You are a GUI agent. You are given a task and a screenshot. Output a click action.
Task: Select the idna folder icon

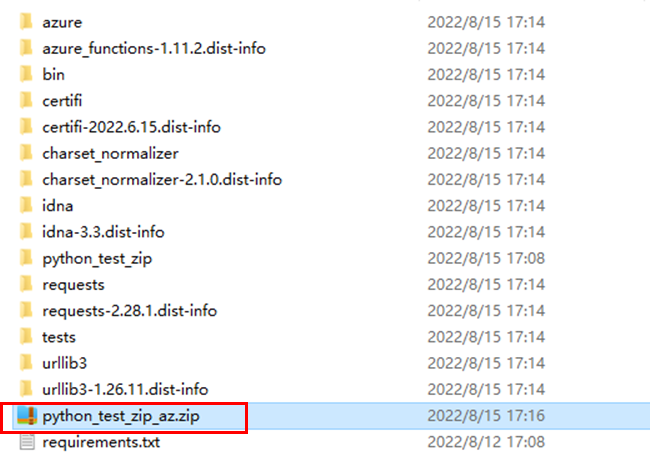coord(26,205)
